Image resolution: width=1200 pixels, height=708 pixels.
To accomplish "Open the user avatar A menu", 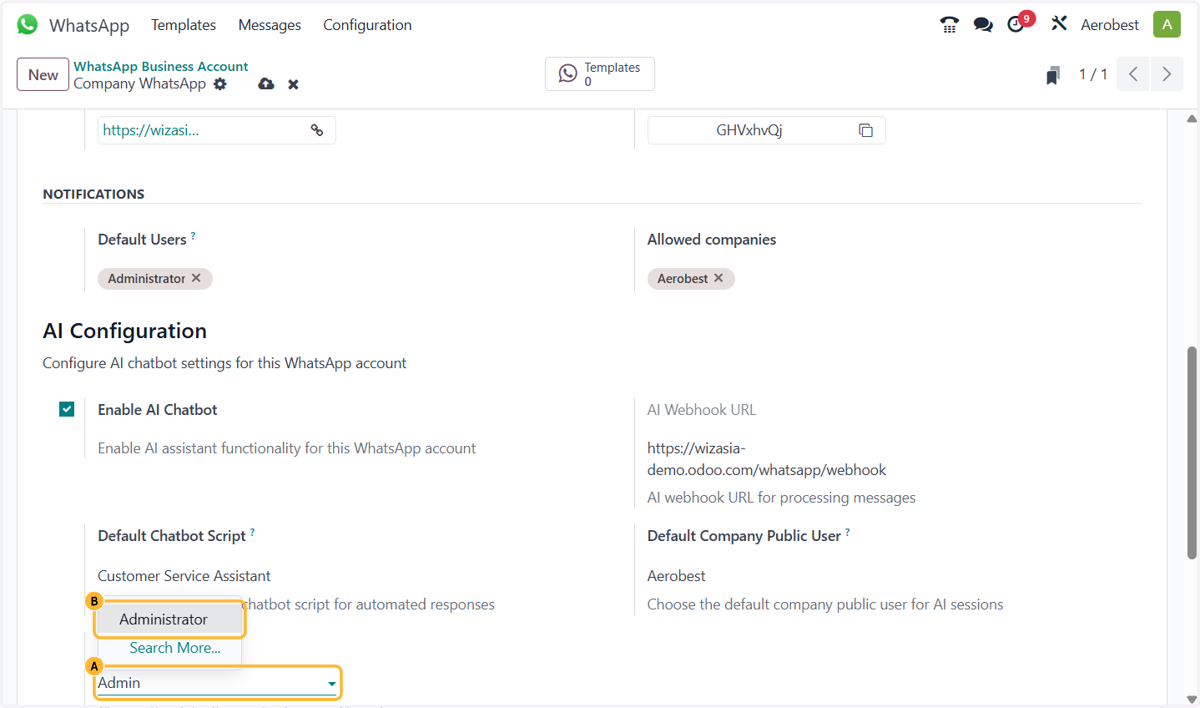I will [x=1167, y=25].
